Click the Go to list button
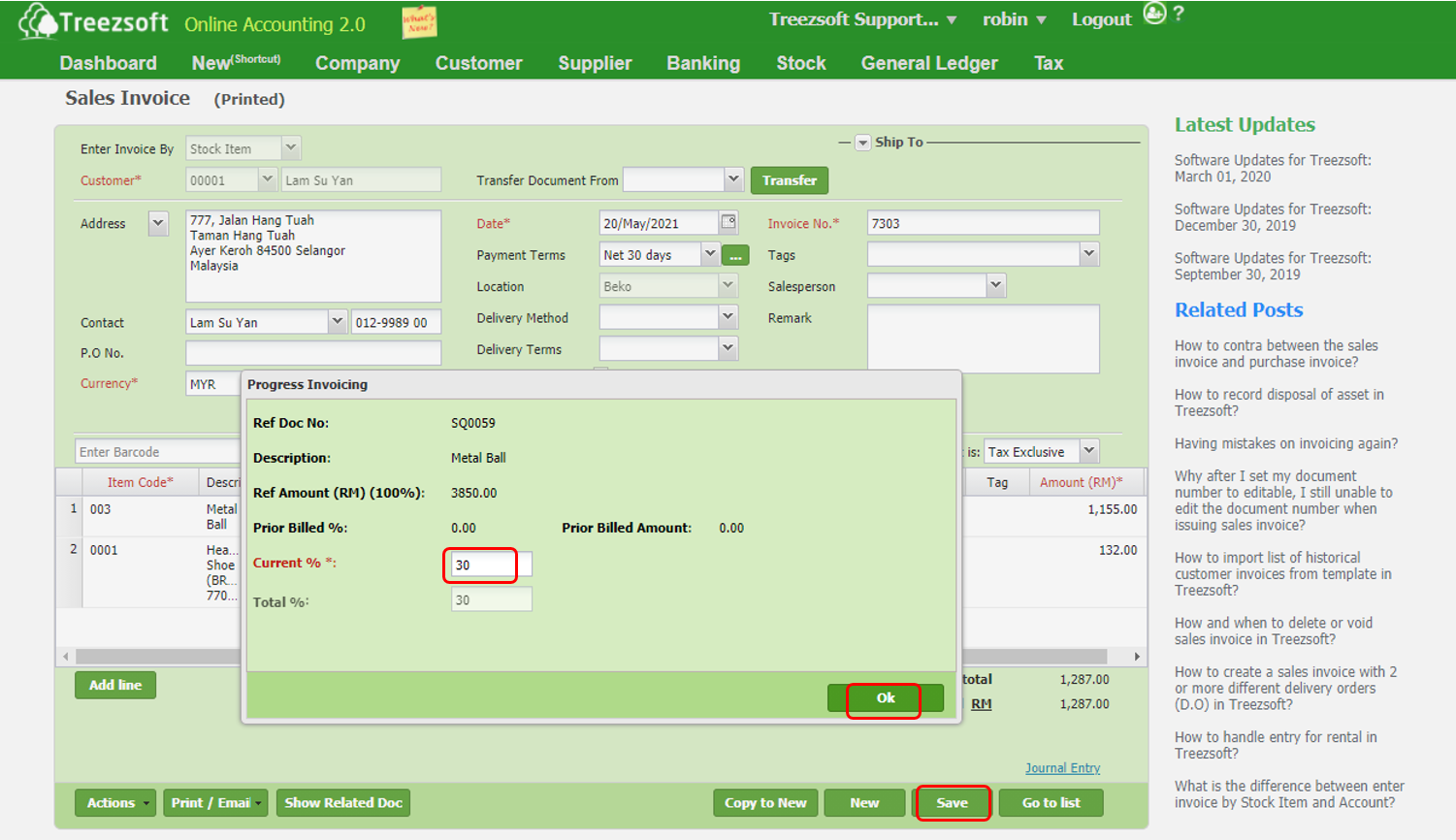The image size is (1456, 840). 1051,803
